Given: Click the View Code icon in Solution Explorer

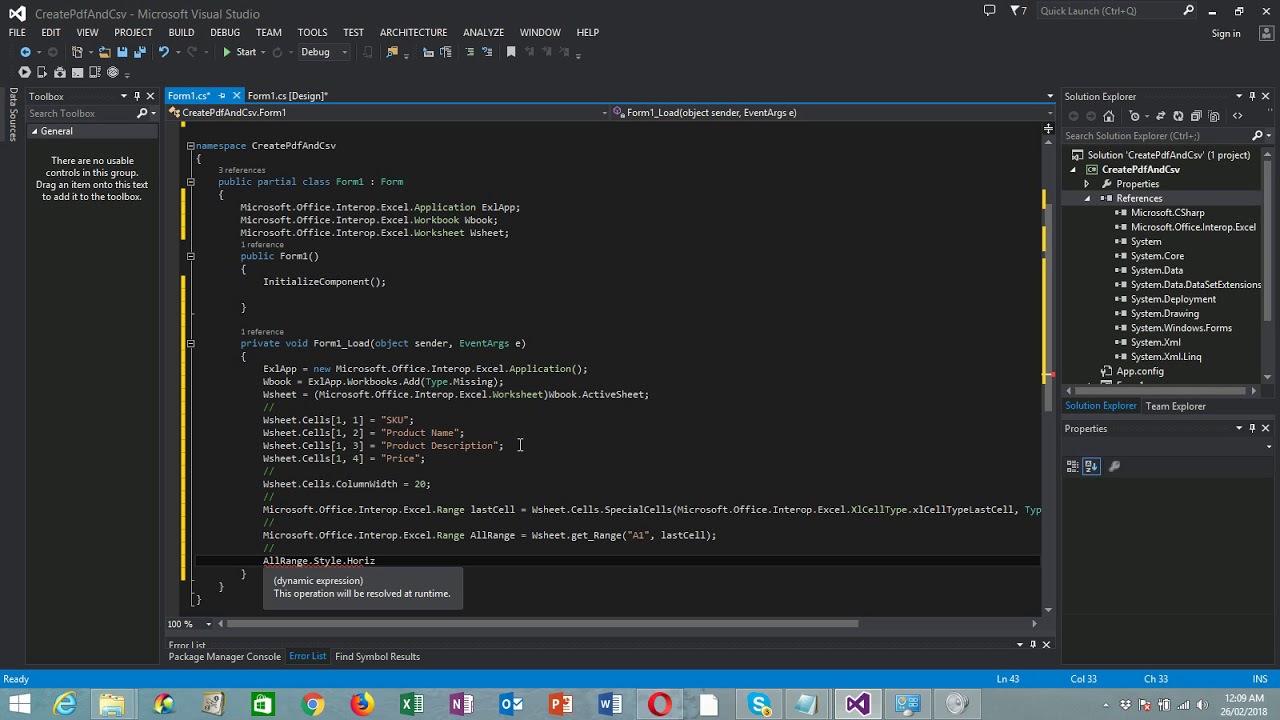Looking at the screenshot, I should pyautogui.click(x=1238, y=116).
